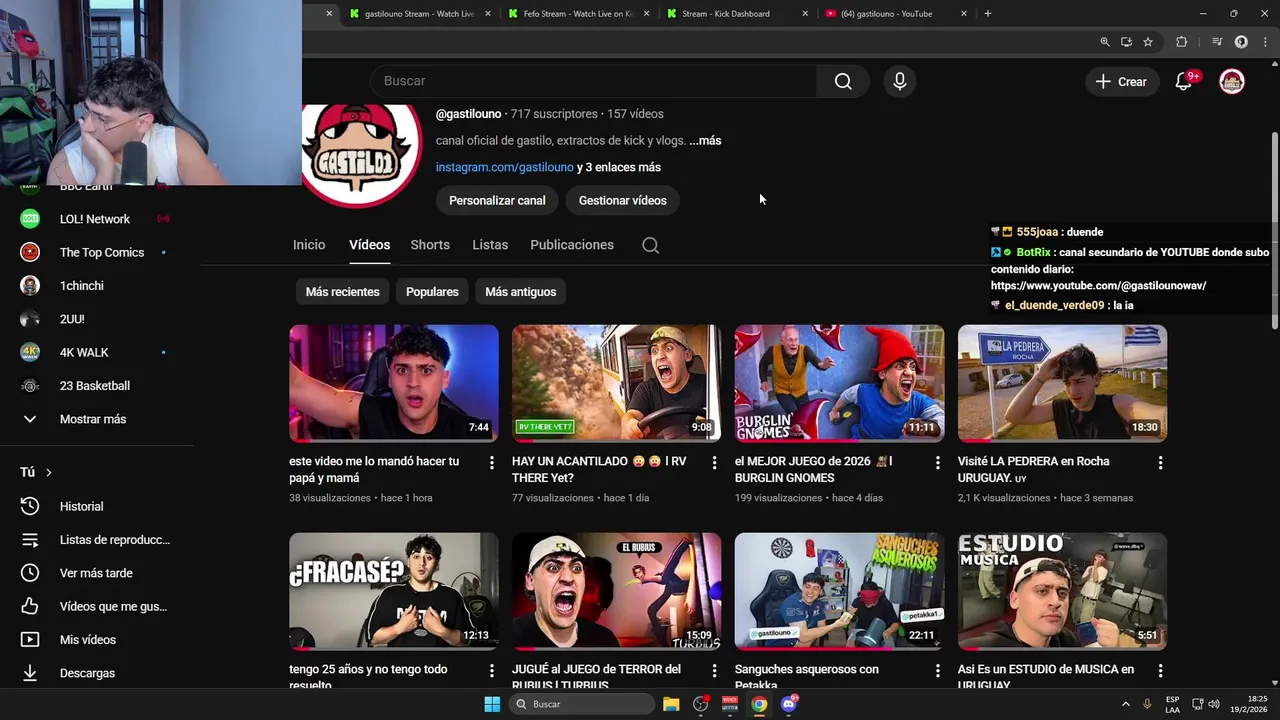Viewport: 1280px width, 720px height.
Task: Filter videos by Populares
Action: point(432,292)
